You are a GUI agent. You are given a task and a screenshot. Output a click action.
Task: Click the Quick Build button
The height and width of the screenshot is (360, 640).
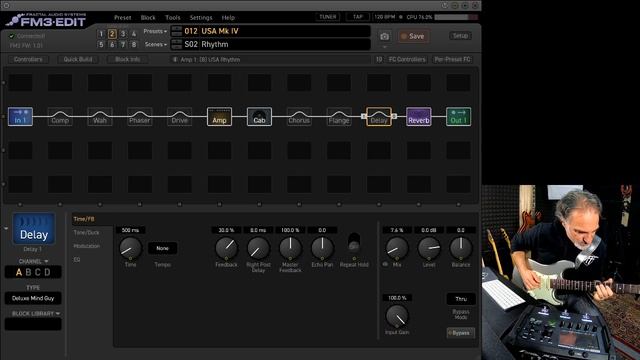(x=78, y=60)
